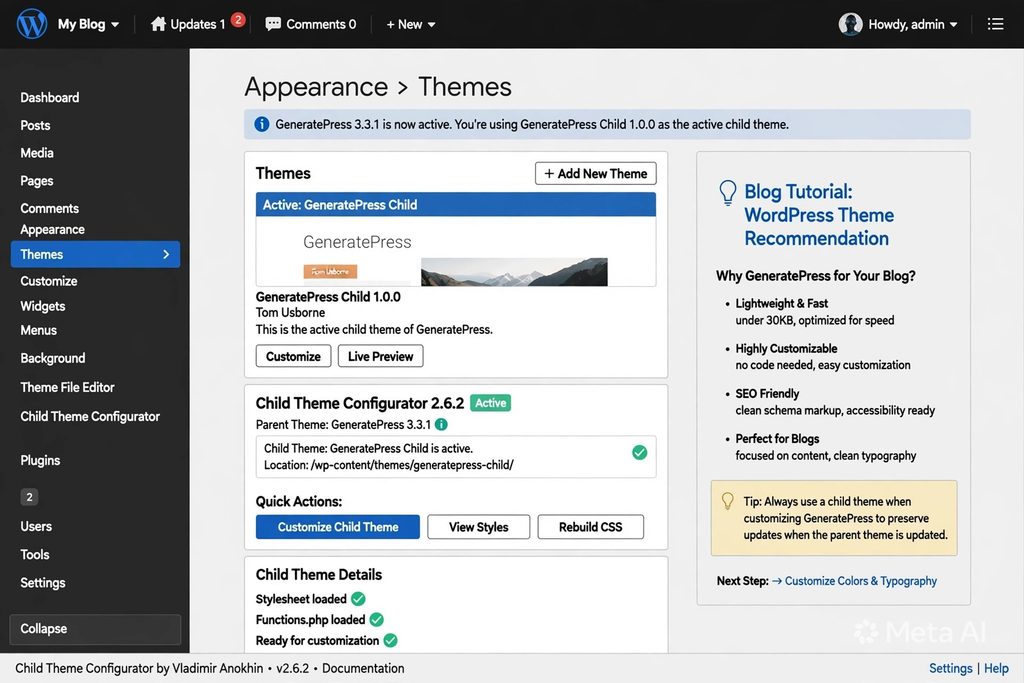The image size is (1024, 683).
Task: Open Dashboard in the sidebar
Action: pyautogui.click(x=50, y=97)
